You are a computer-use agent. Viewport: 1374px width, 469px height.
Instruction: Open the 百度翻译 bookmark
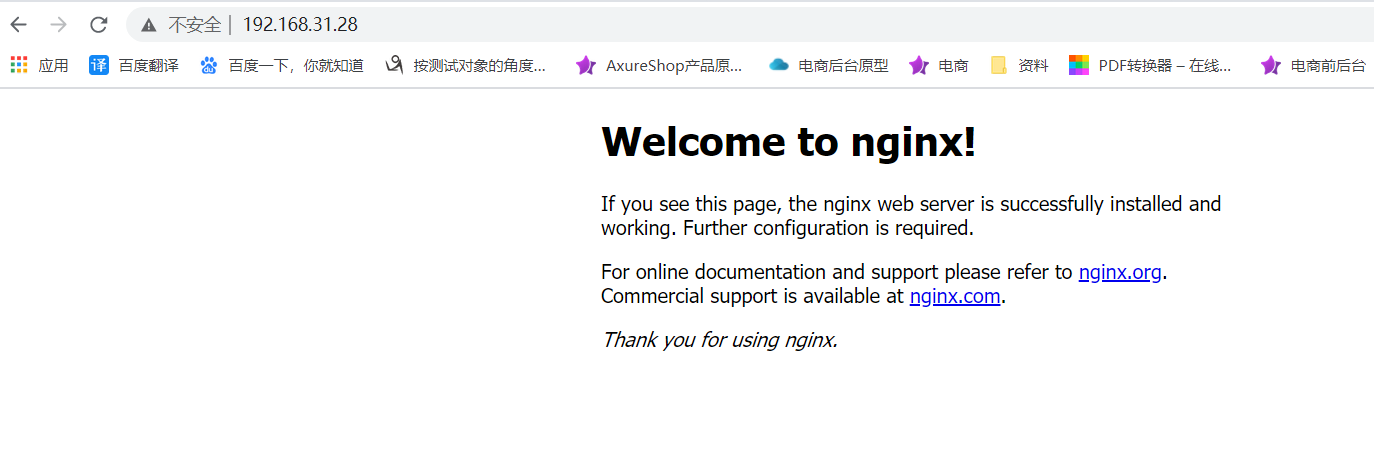pyautogui.click(x=134, y=65)
